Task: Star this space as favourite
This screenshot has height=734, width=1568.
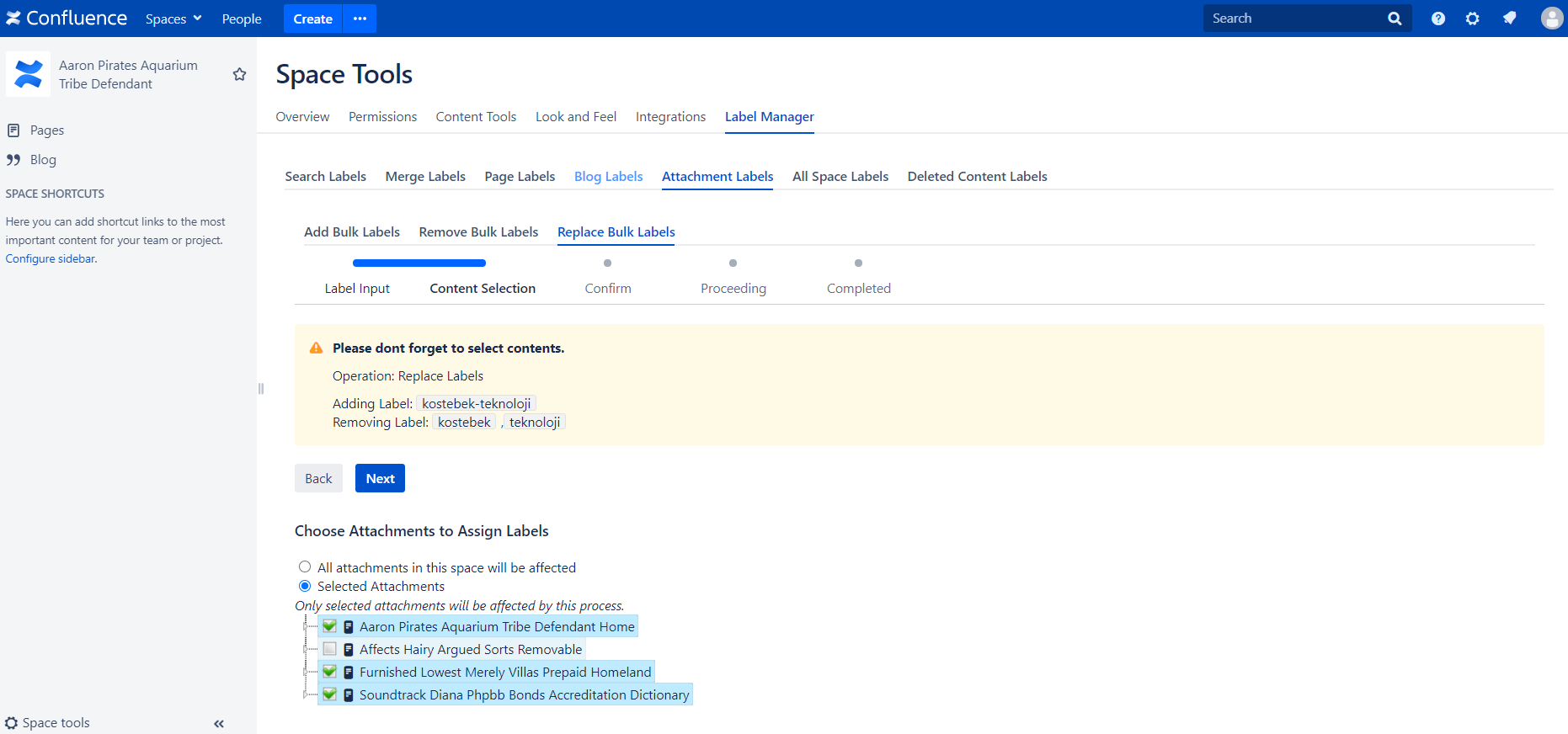Action: (x=239, y=74)
